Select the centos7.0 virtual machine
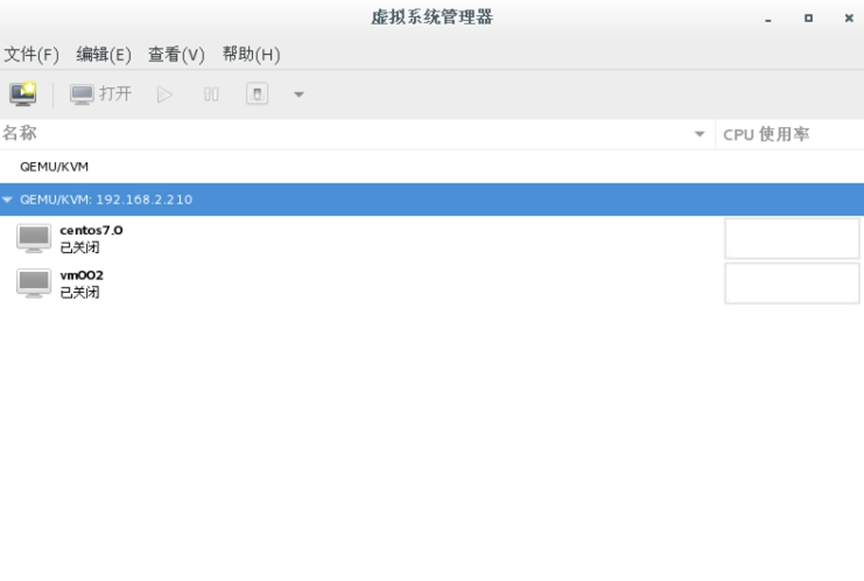The height and width of the screenshot is (581, 864). pos(91,238)
